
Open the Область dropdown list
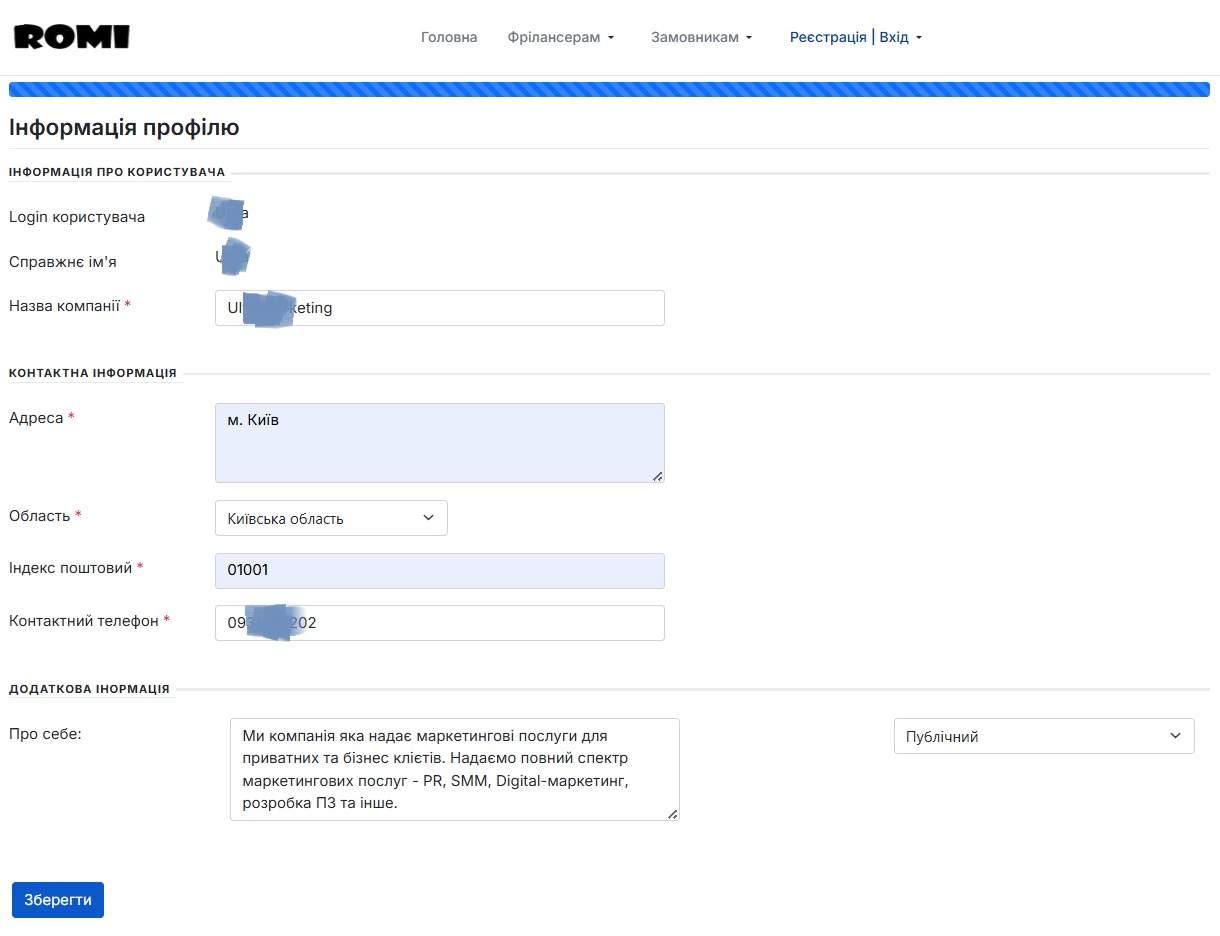pyautogui.click(x=331, y=518)
